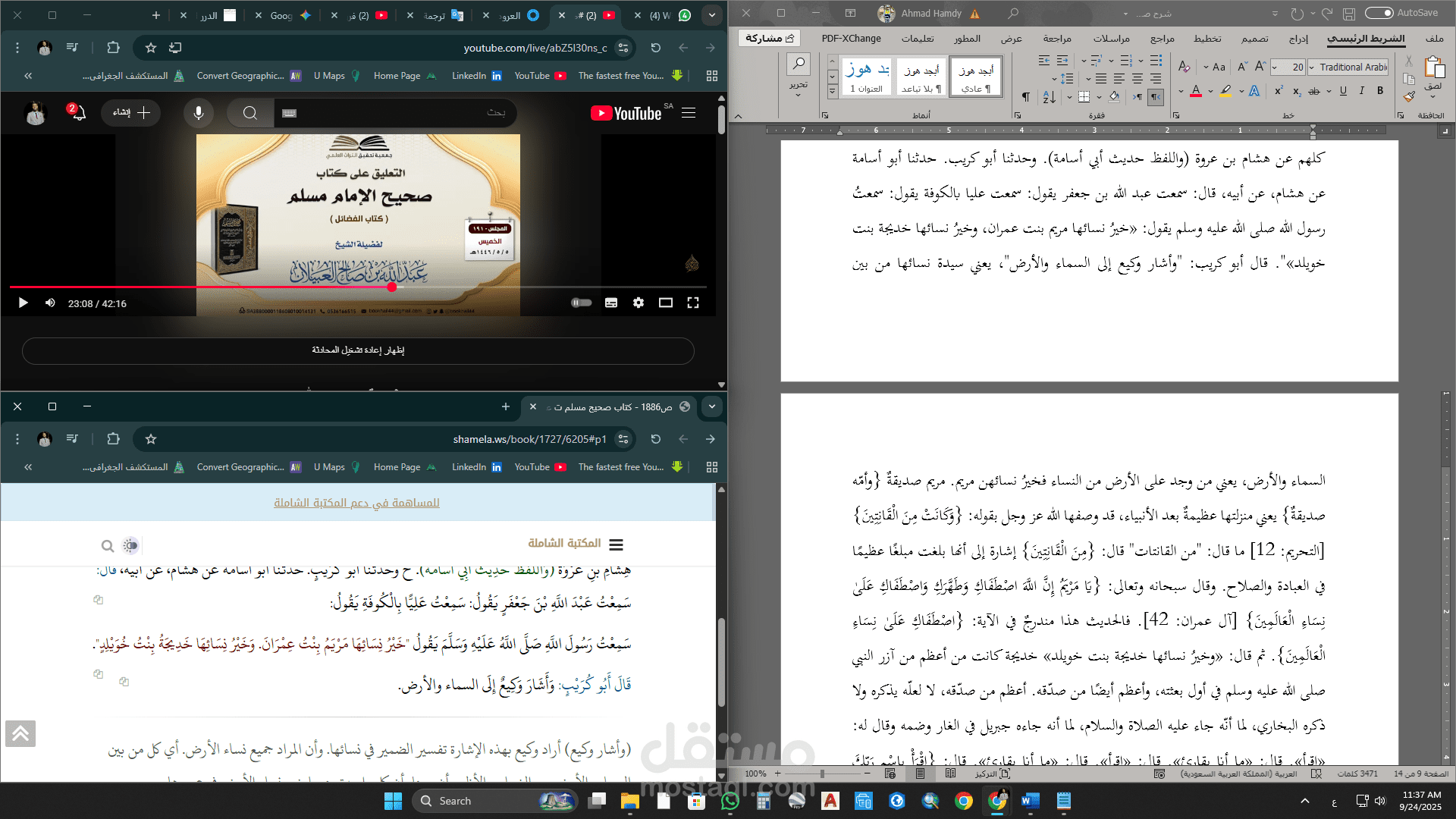
Task: Open the Word Design (تصميم) tab
Action: [1254, 38]
